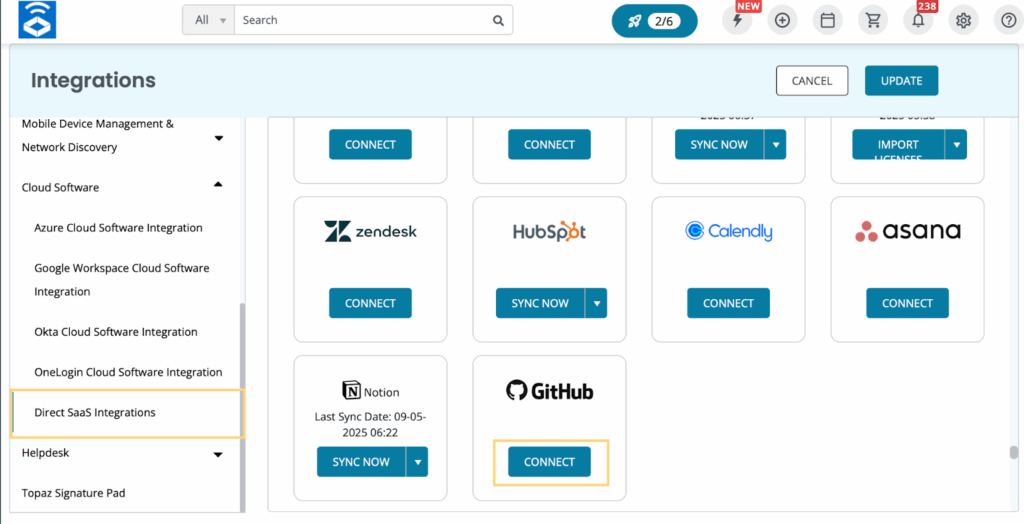
Task: Open the rocket 2/6 onboarding progress
Action: pos(654,21)
